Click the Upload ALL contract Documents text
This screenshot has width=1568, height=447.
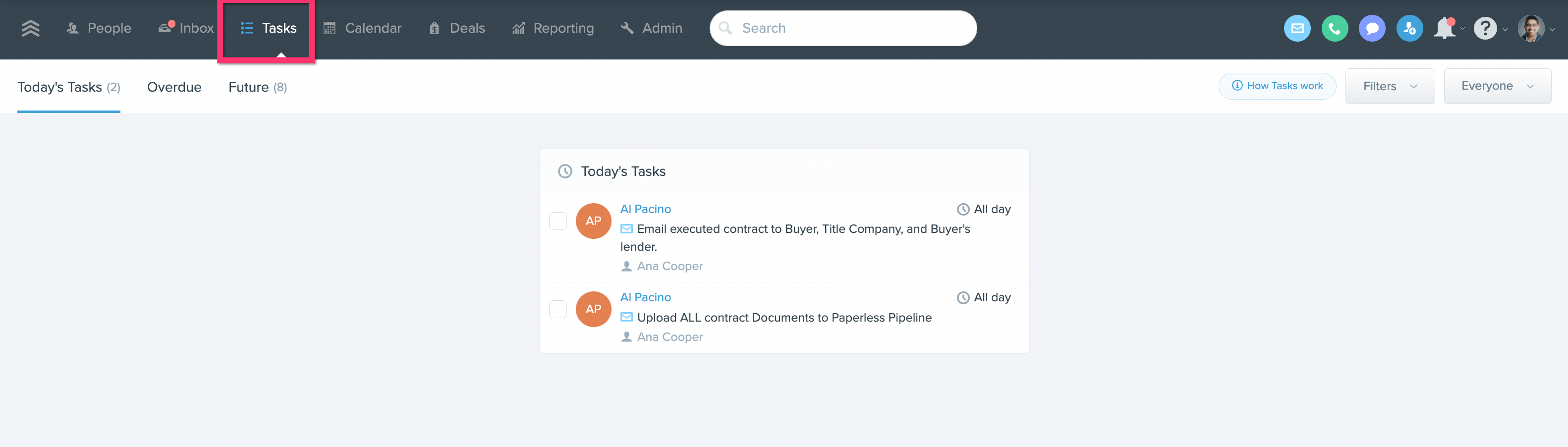coord(784,317)
